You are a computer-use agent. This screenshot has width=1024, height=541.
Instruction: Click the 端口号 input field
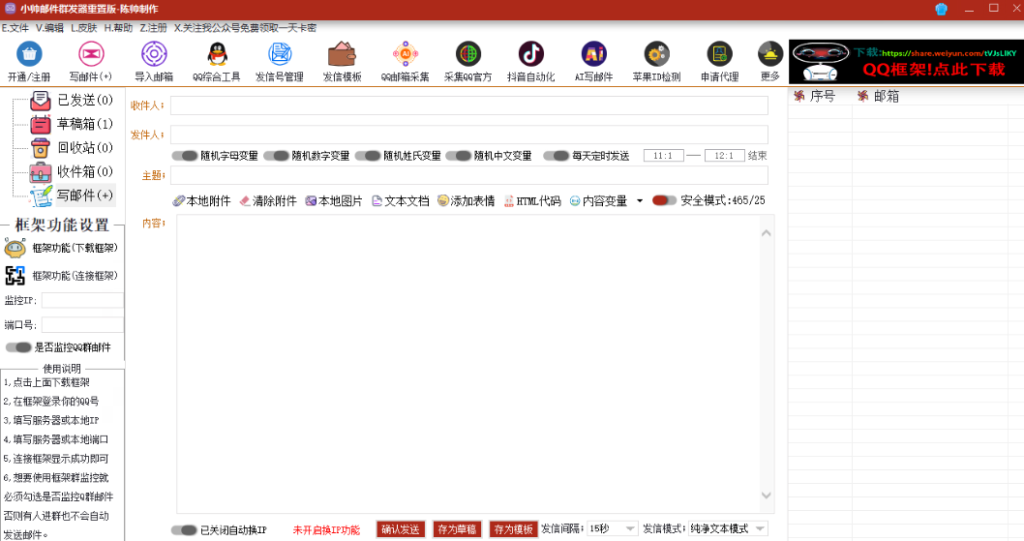[82, 325]
